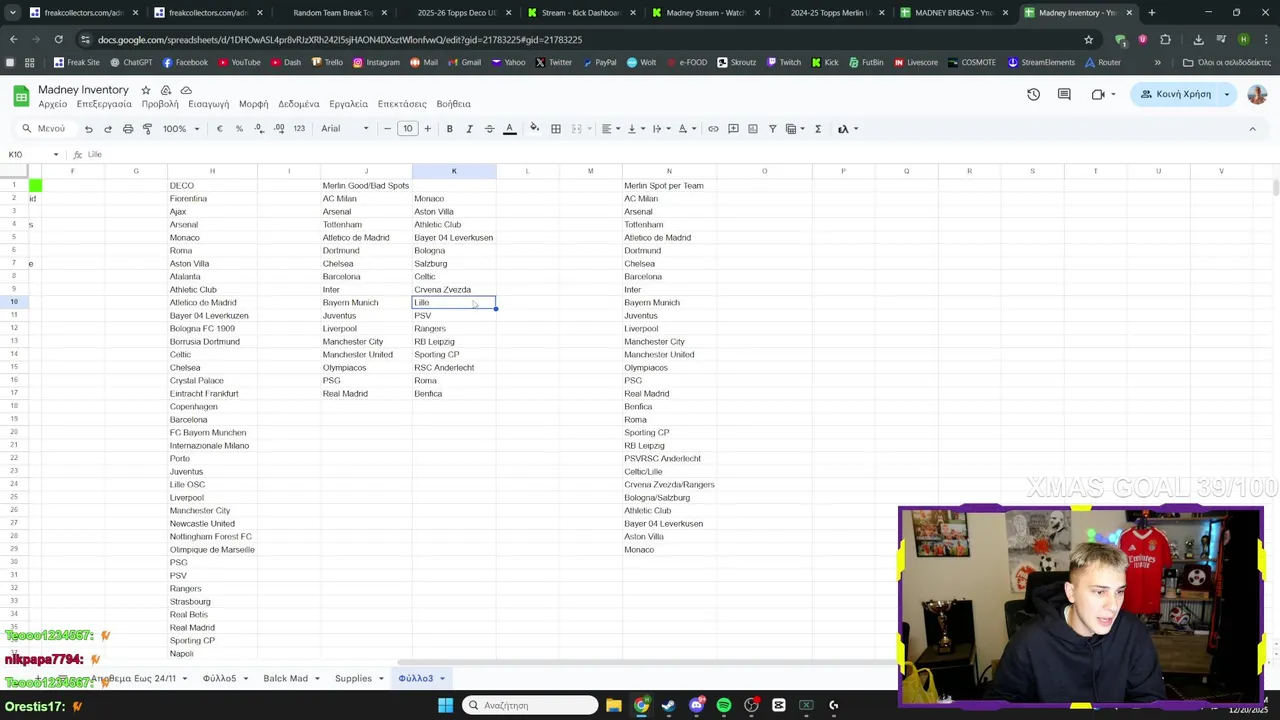Toggle strikethrough formatting
Screen dimensions: 1280x720
pyautogui.click(x=489, y=129)
